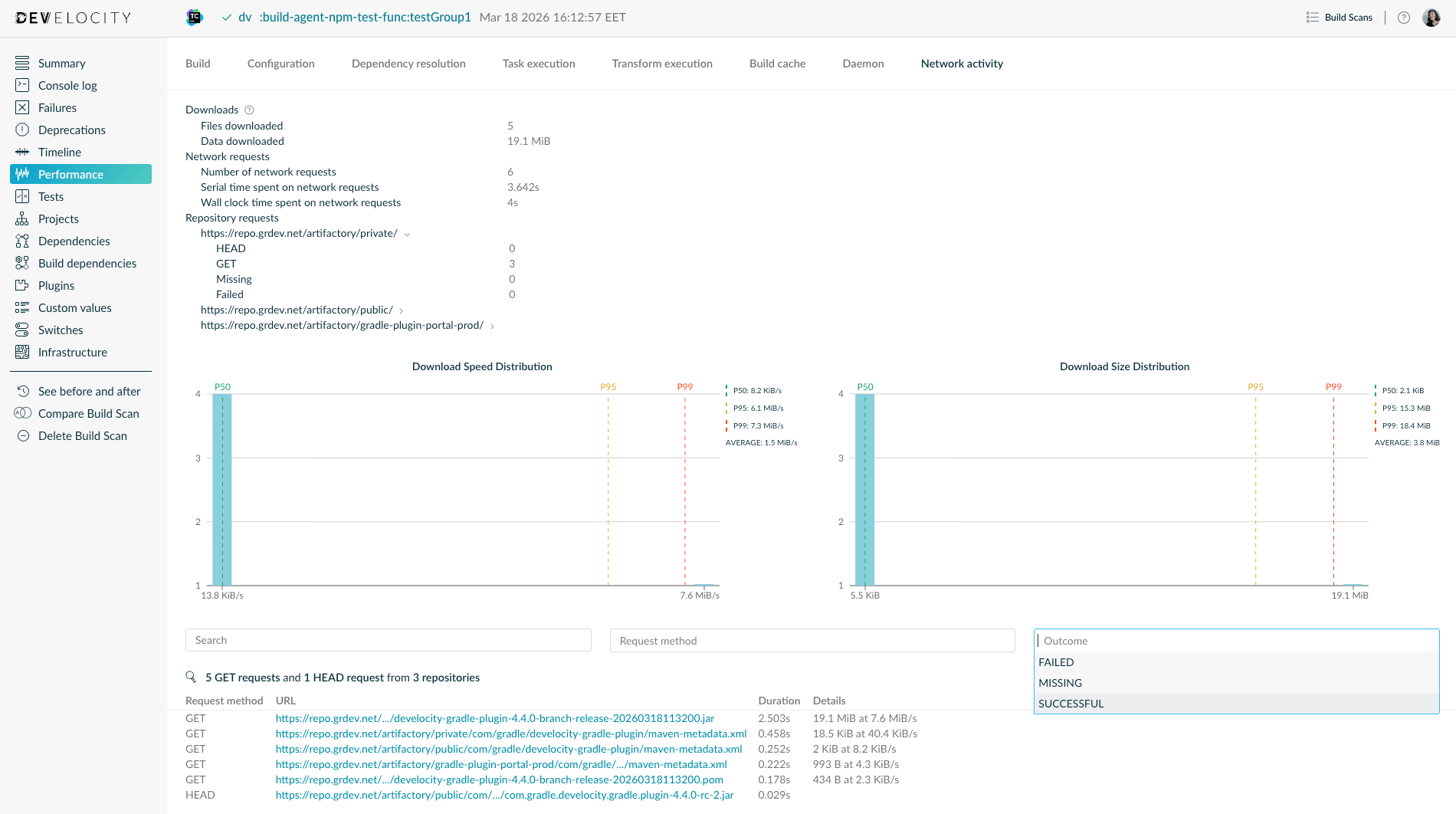Open the Infrastructure section
The image size is (1456, 814).
[72, 352]
